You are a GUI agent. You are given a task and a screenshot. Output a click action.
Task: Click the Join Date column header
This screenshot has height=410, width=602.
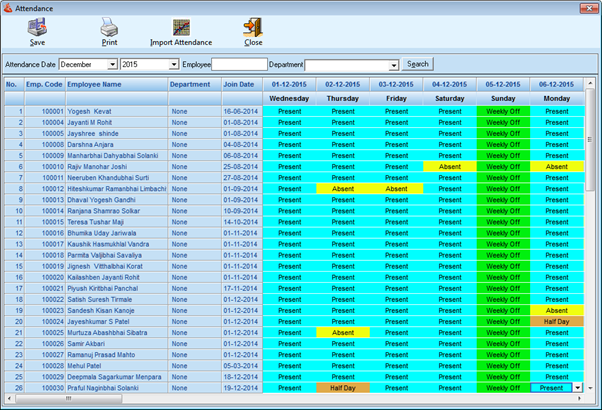pos(241,85)
